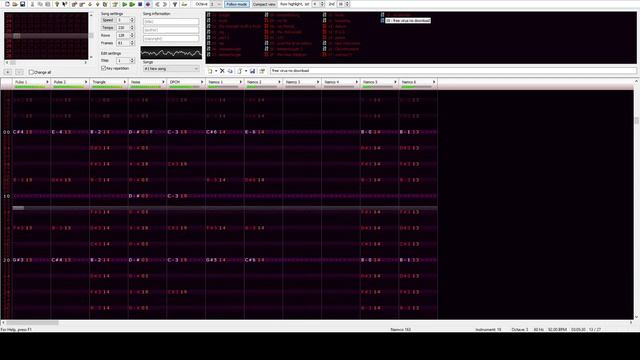Check the Change all checkbox
Screen dimensions: 640x360
click(x=31, y=72)
